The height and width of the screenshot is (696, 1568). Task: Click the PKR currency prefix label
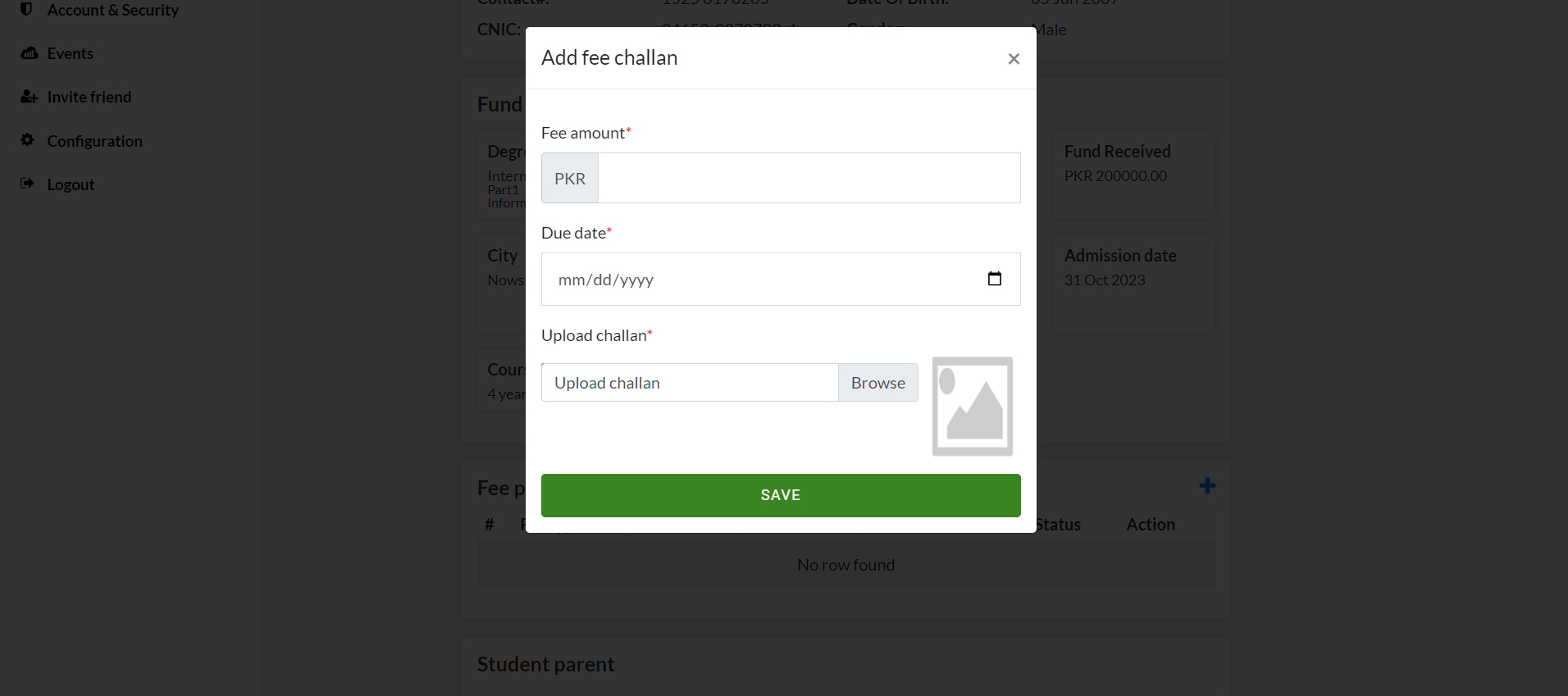[570, 179]
